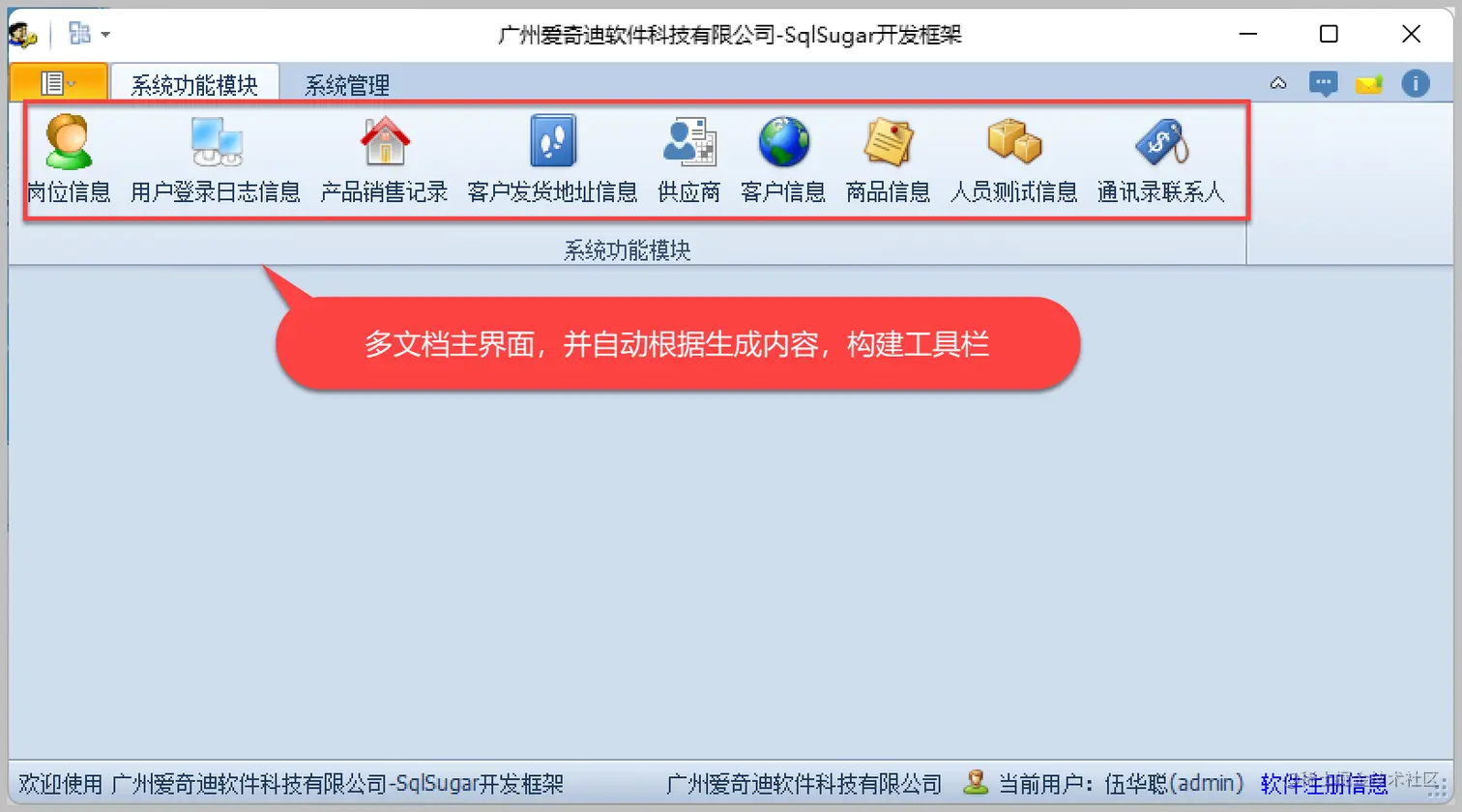Click the current user avatar icon in status bar
This screenshot has height=812, width=1462.
(x=976, y=782)
